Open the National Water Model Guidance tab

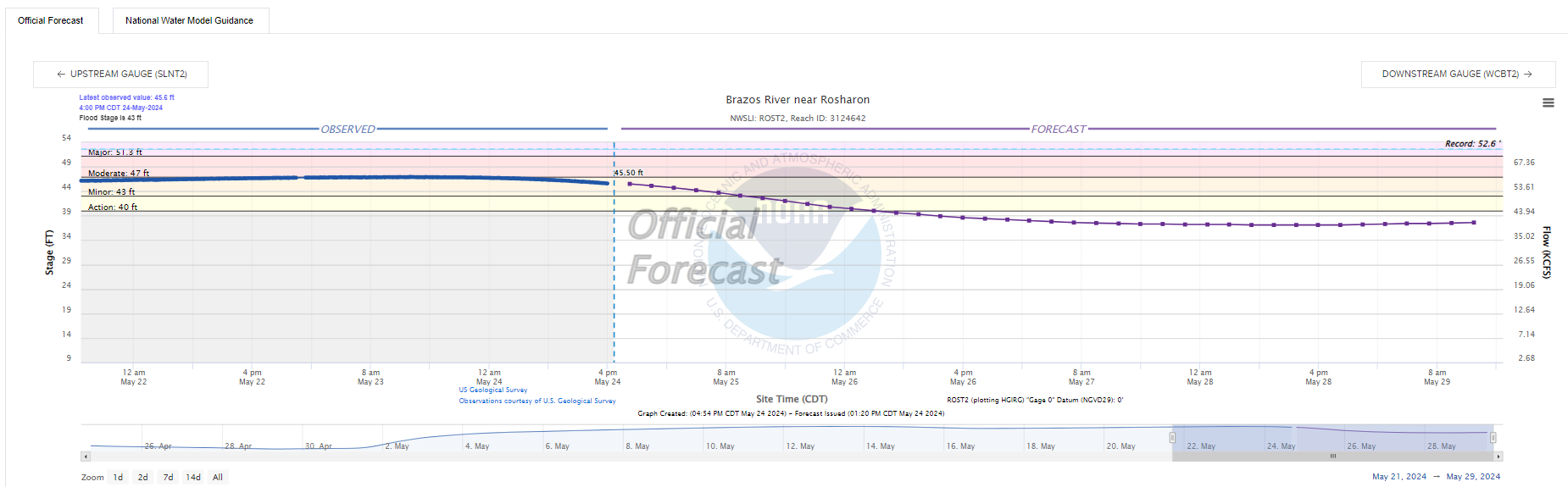189,20
